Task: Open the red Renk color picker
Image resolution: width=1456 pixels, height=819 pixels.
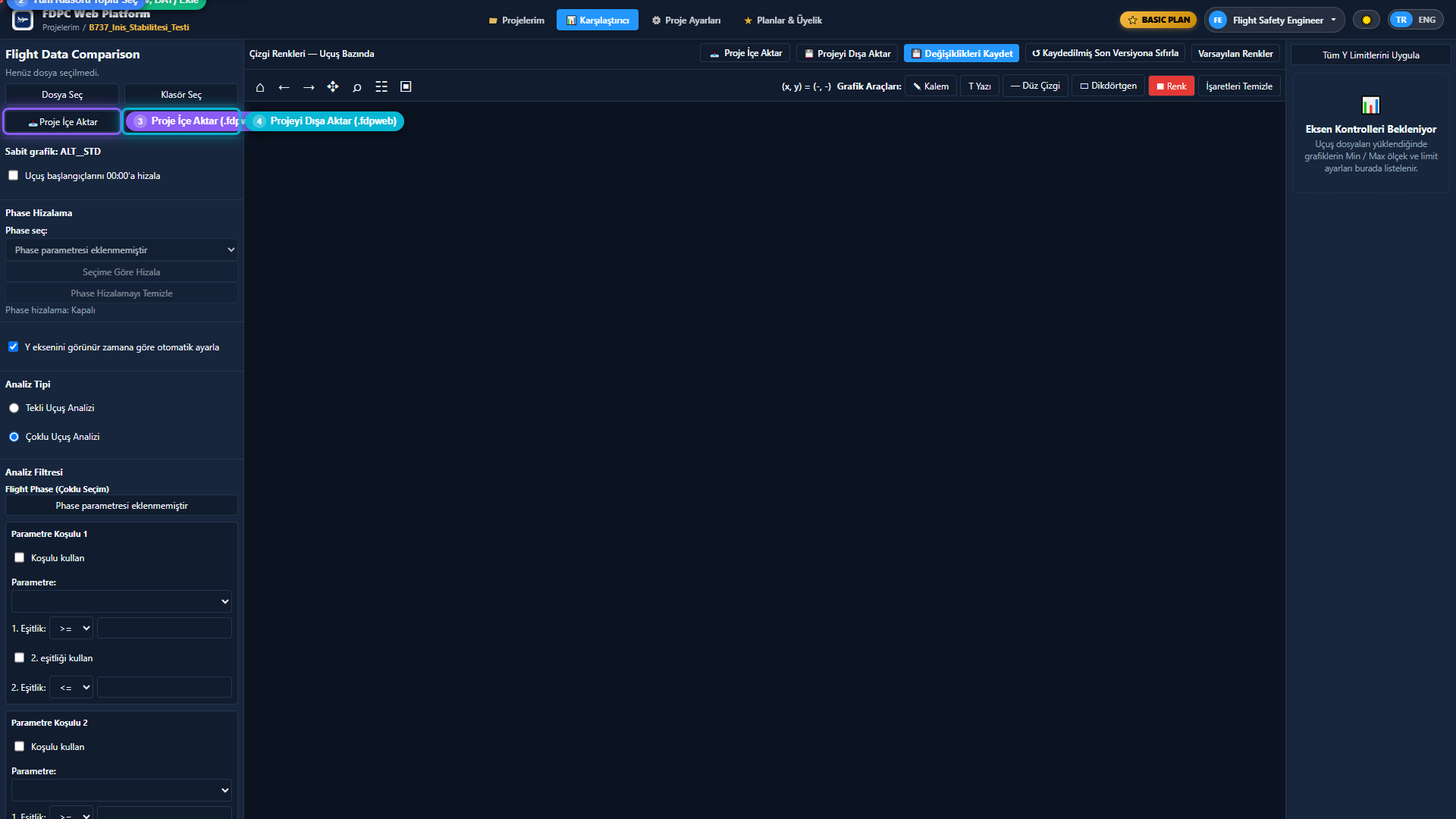Action: 1172,86
